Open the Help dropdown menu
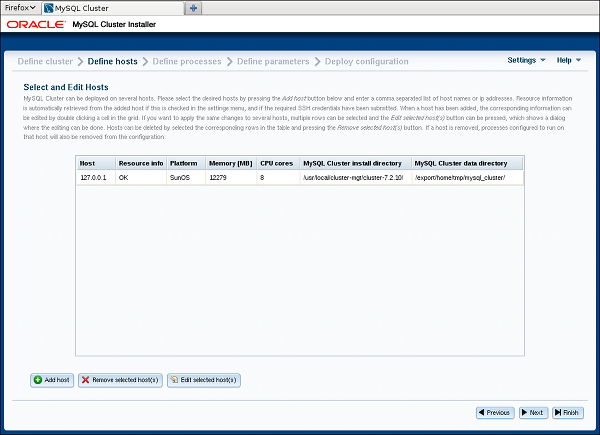The height and width of the screenshot is (435, 600). click(568, 60)
